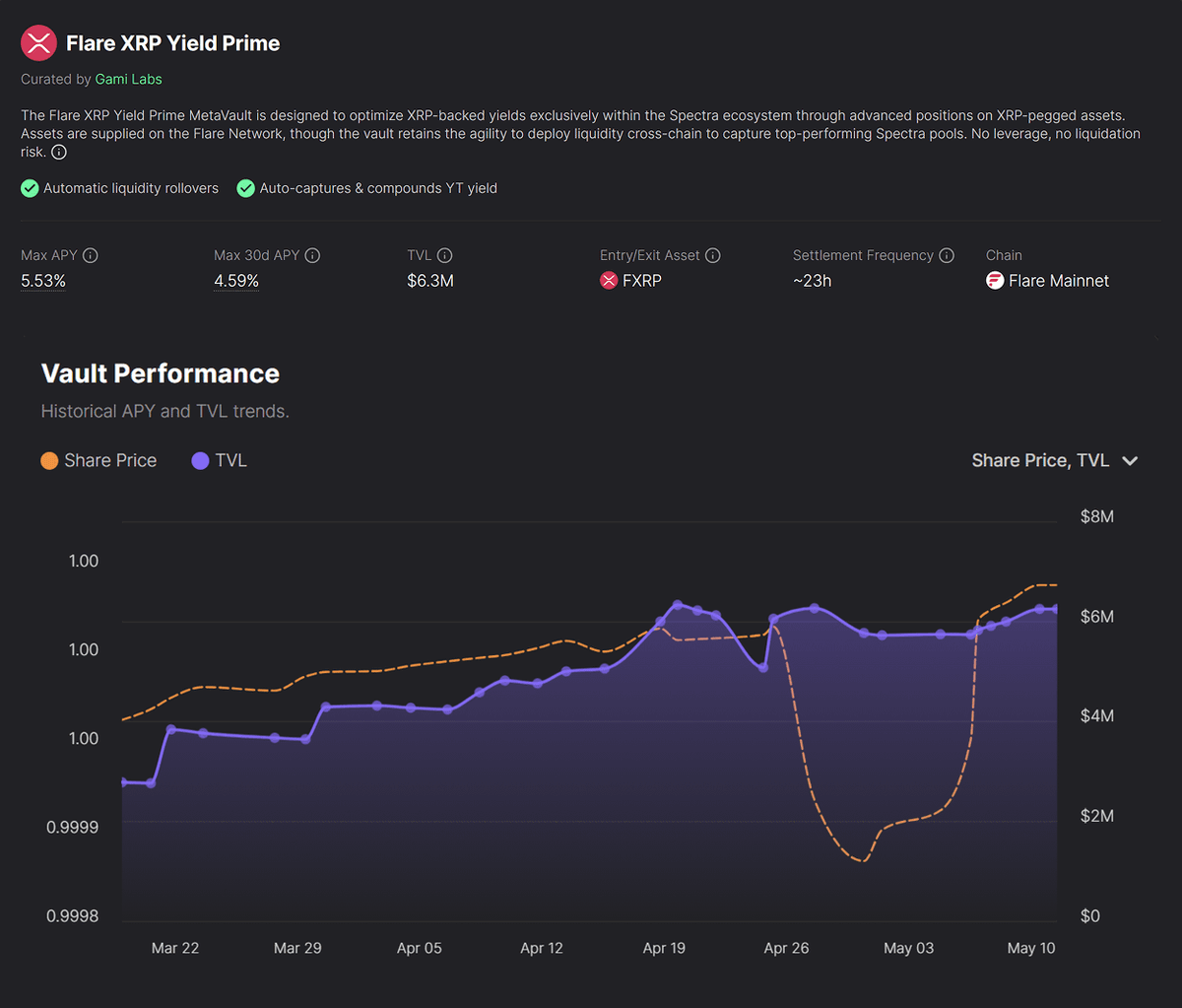Click the $2M TVL axis label

coord(1097,816)
